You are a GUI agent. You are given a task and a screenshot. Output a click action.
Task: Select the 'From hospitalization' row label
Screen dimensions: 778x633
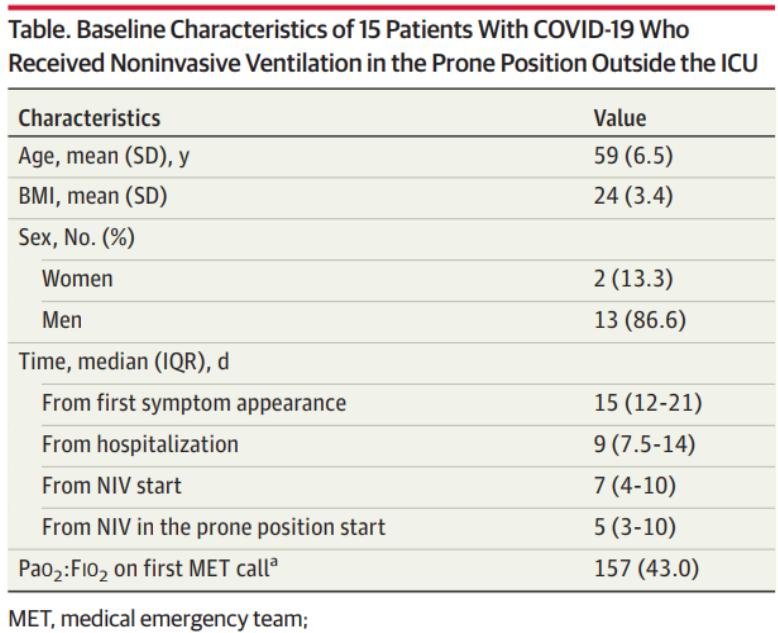click(140, 444)
